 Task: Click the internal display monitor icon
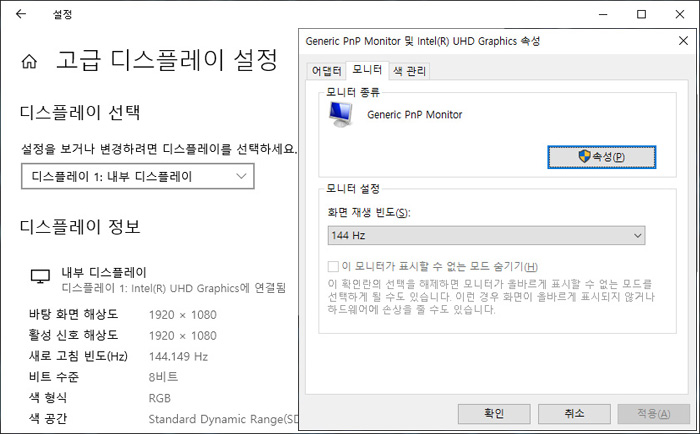41,277
